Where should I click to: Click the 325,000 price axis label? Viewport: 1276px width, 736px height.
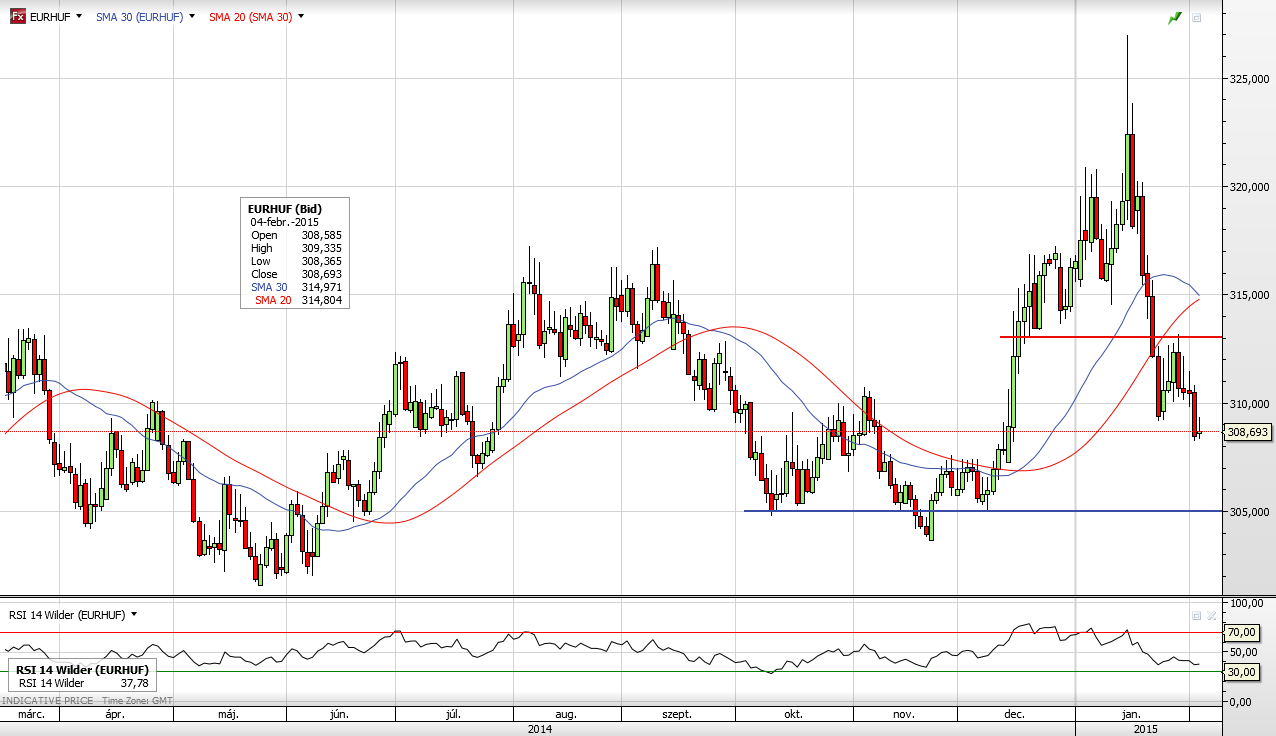click(1249, 78)
